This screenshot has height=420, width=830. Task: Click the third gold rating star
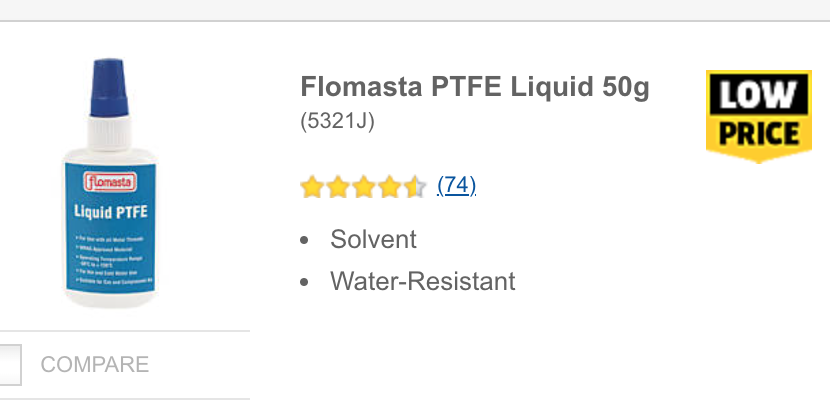tap(364, 187)
